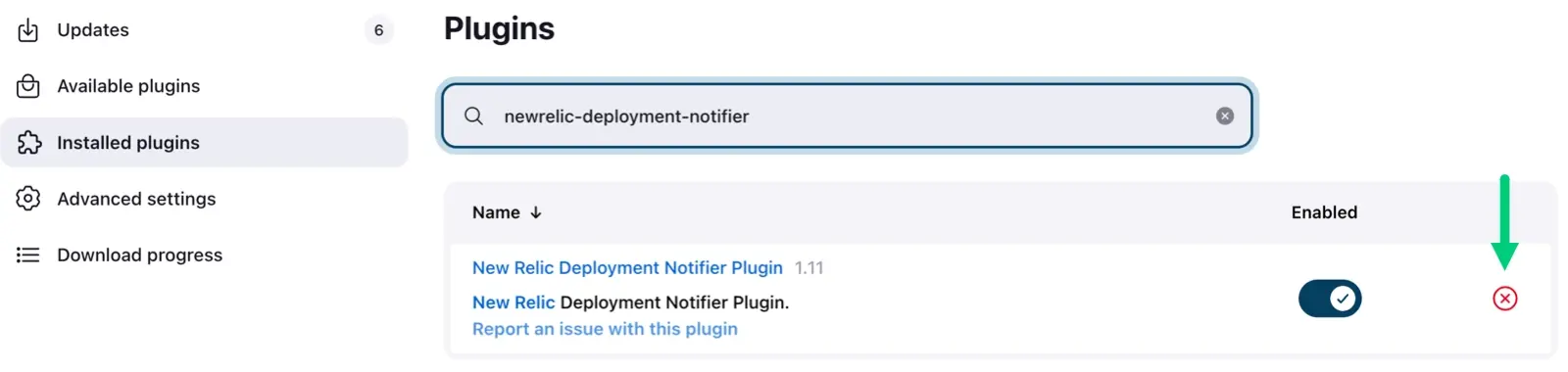Click the Download progress list icon
1568x372 pixels.
click(x=28, y=256)
